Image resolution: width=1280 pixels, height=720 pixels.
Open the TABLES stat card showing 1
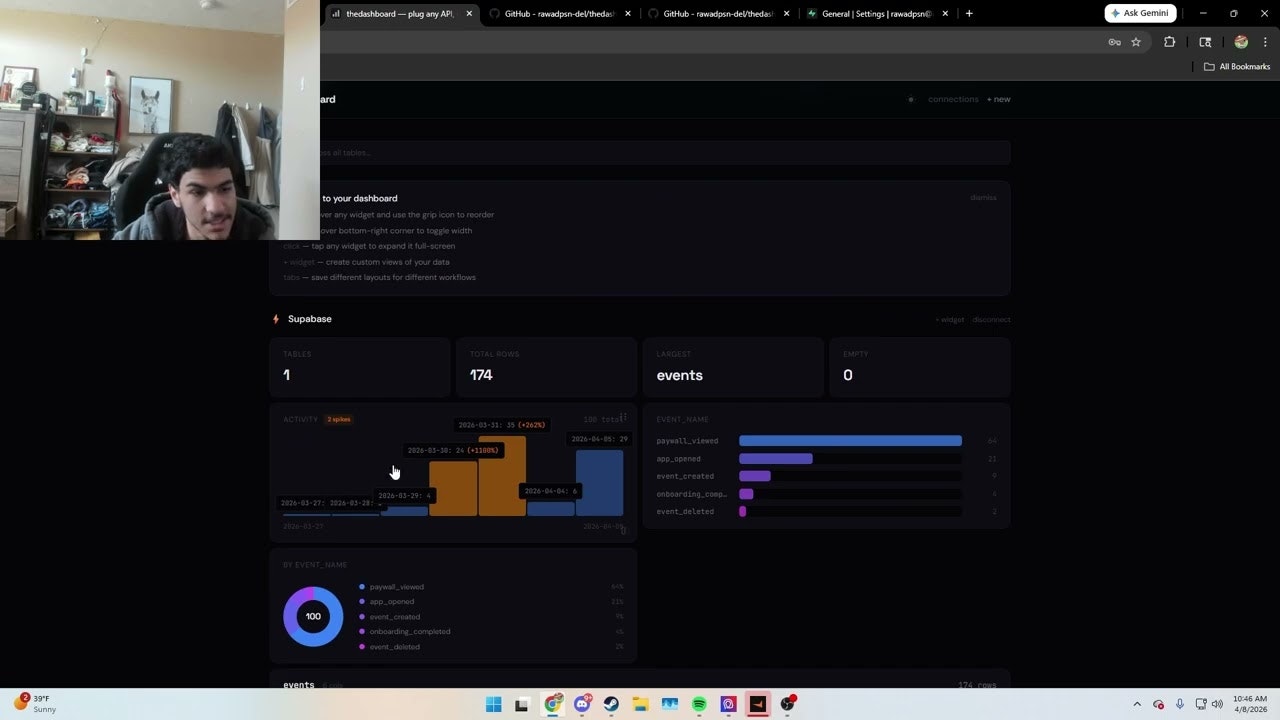click(359, 367)
